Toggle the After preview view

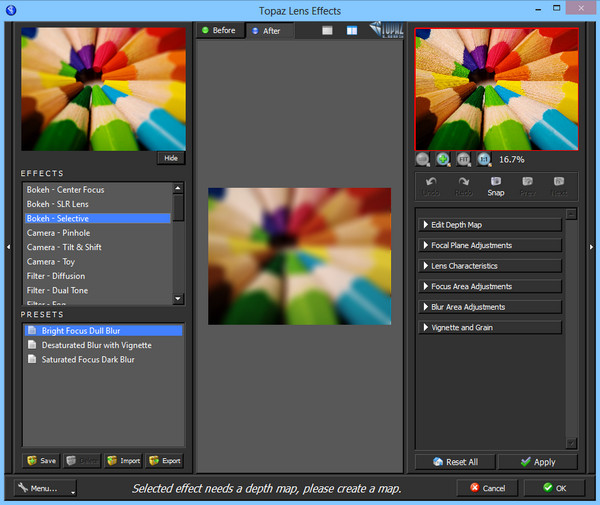266,31
